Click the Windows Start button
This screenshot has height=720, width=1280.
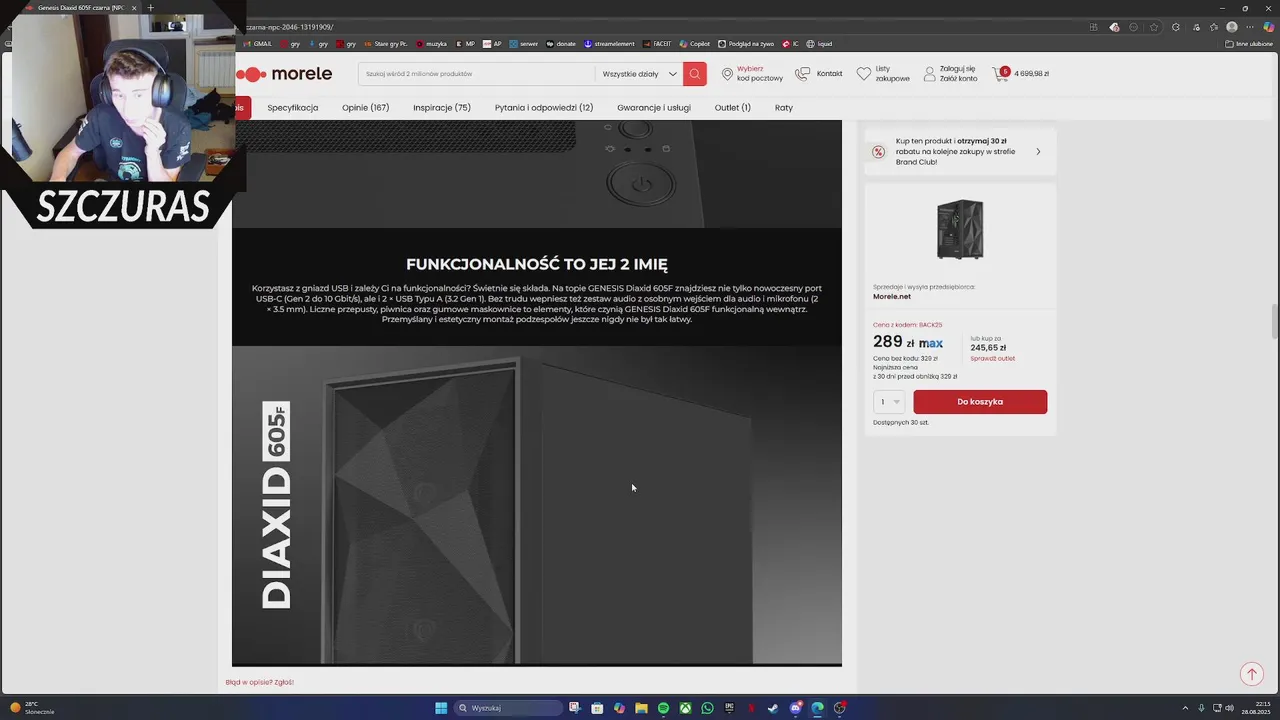coord(441,708)
